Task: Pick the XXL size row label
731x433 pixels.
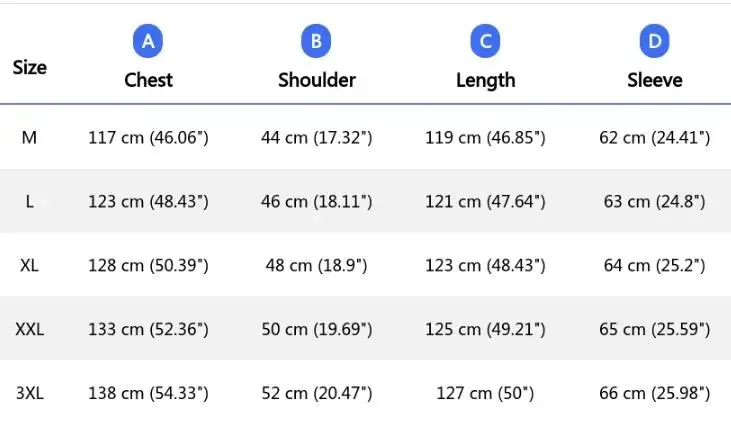Action: [x=29, y=329]
